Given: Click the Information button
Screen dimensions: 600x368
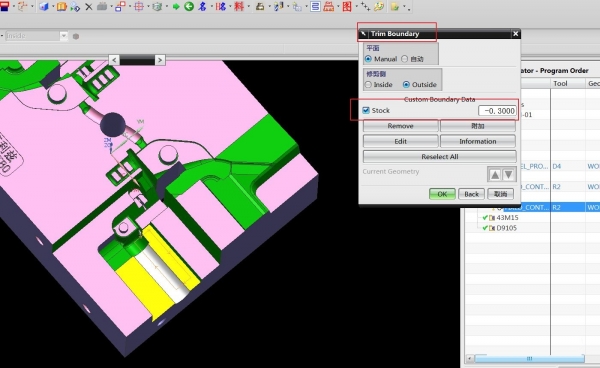Looking at the screenshot, I should point(478,141).
